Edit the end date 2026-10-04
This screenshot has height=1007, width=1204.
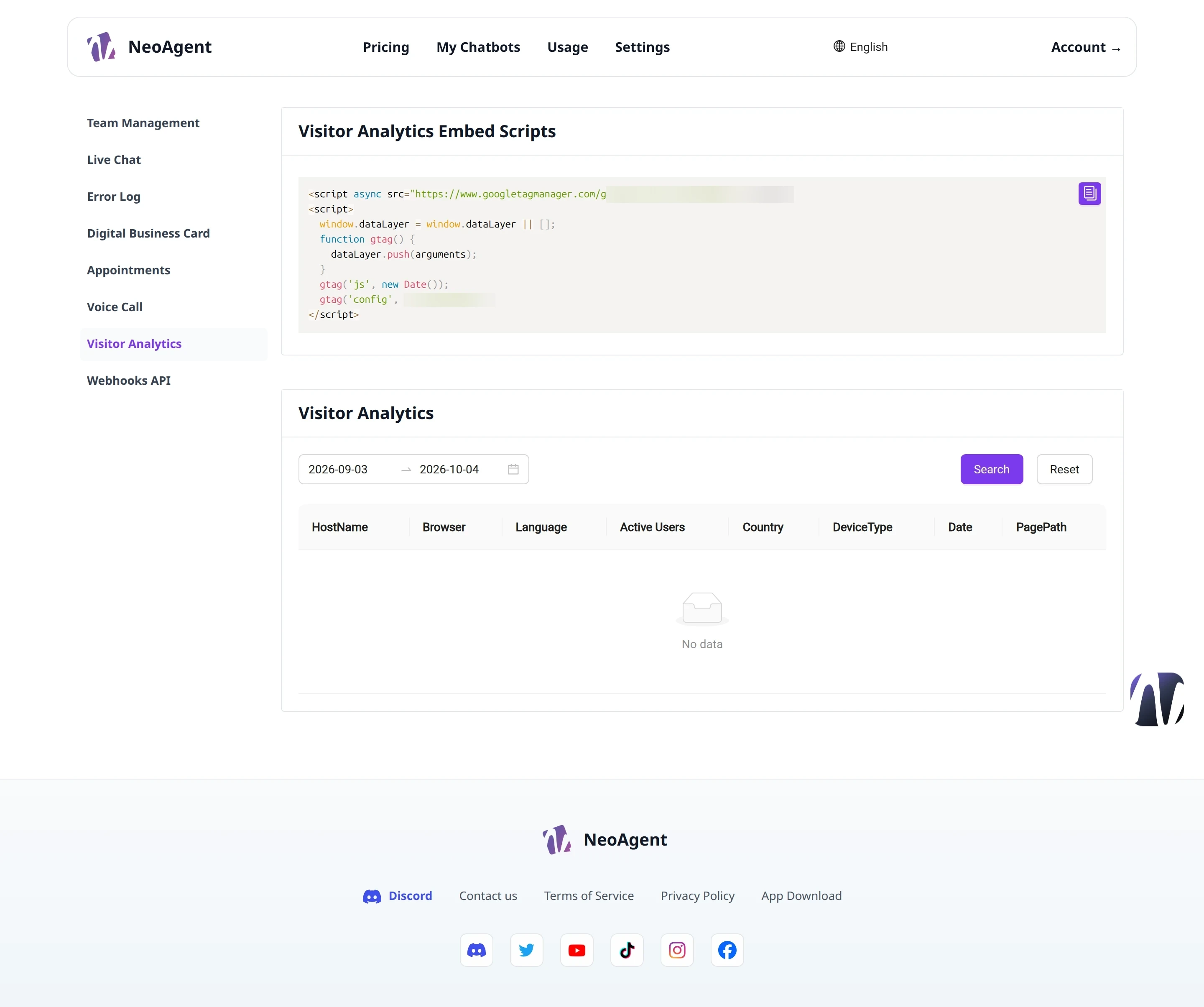click(x=449, y=469)
